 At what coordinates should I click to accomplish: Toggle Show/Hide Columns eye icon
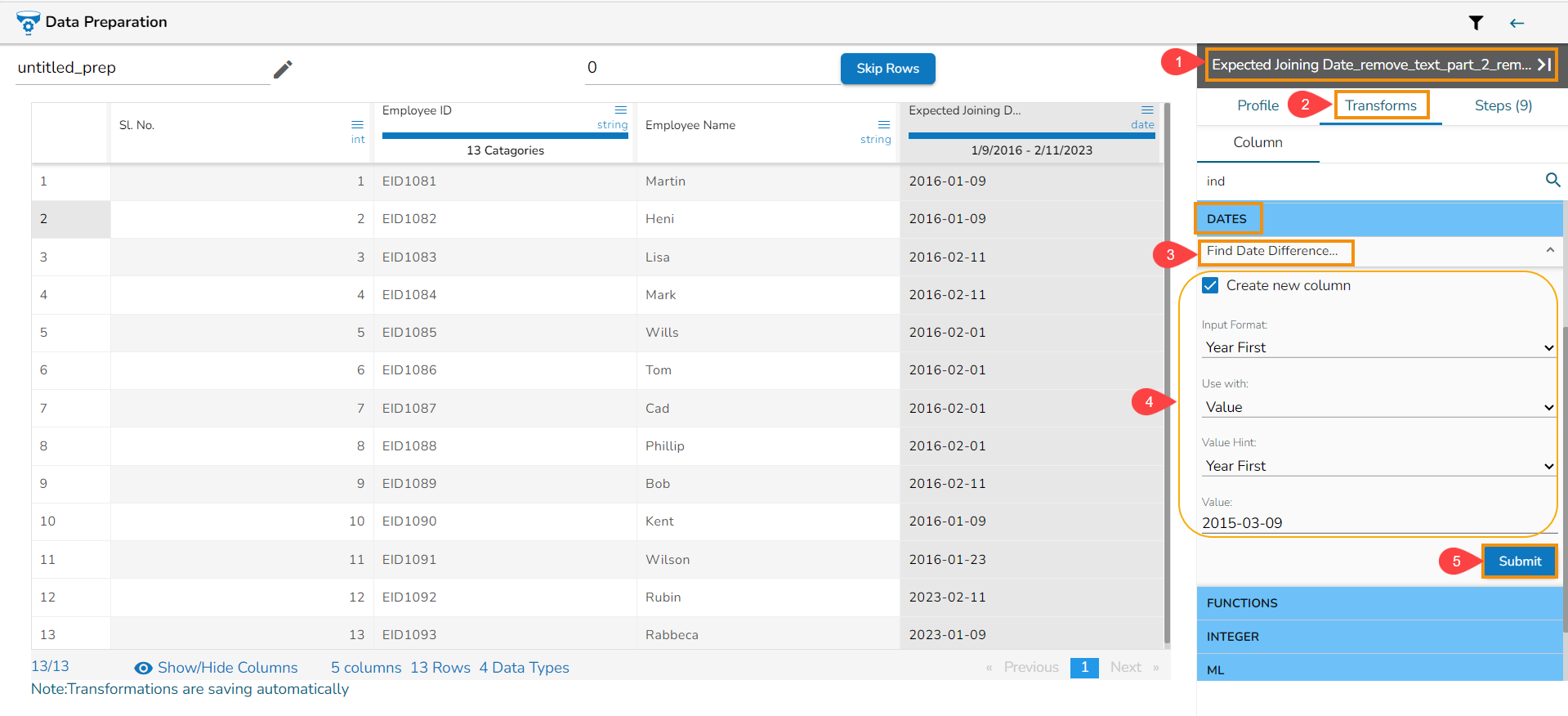(x=143, y=668)
